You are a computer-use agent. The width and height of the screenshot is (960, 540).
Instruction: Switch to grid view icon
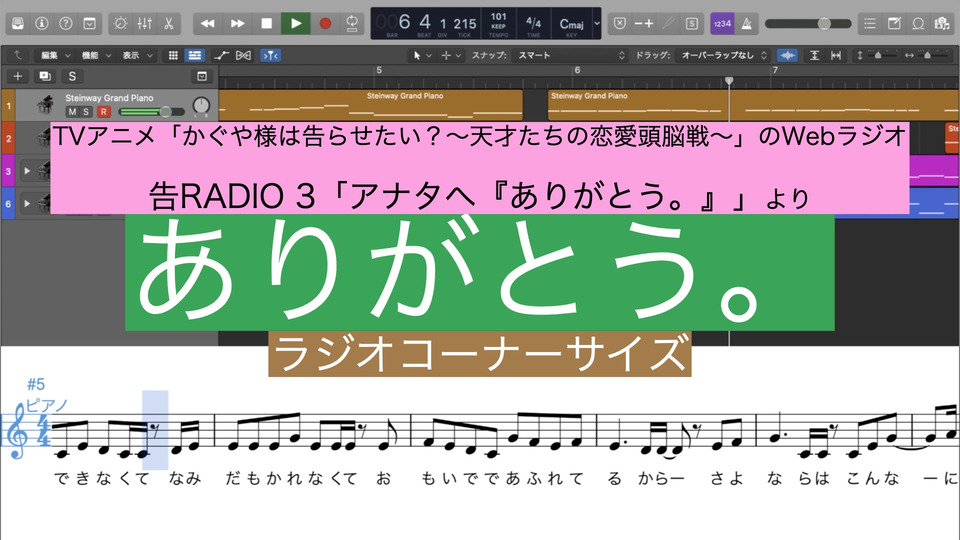pos(173,55)
